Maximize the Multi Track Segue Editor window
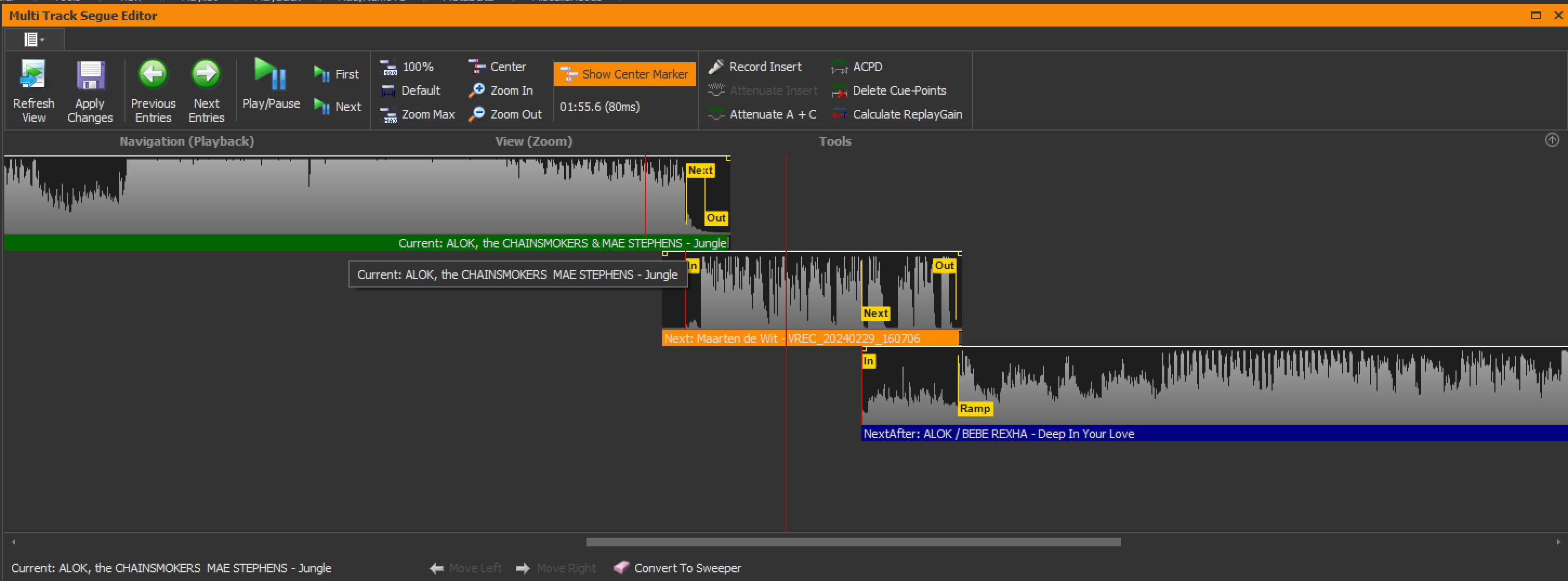Image resolution: width=1568 pixels, height=581 pixels. click(1535, 15)
